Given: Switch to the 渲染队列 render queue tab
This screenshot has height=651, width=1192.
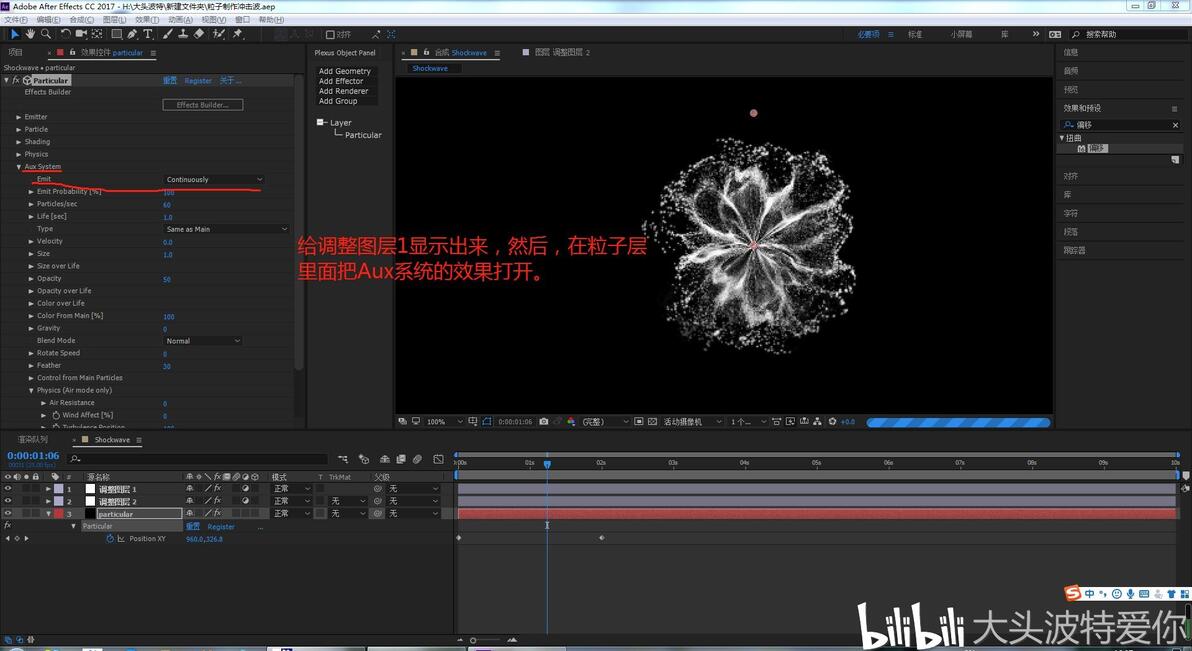Looking at the screenshot, I should pos(33,440).
